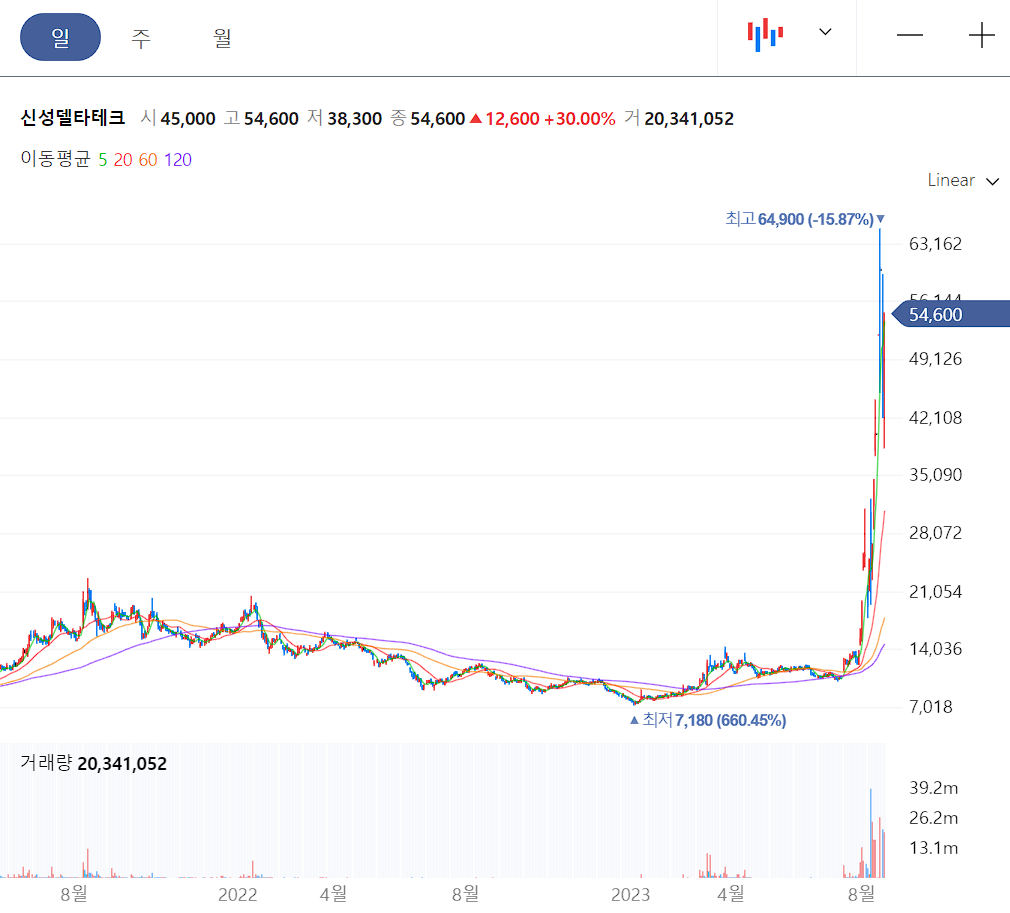
Task: Click the 35,090 price axis label
Action: (935, 475)
